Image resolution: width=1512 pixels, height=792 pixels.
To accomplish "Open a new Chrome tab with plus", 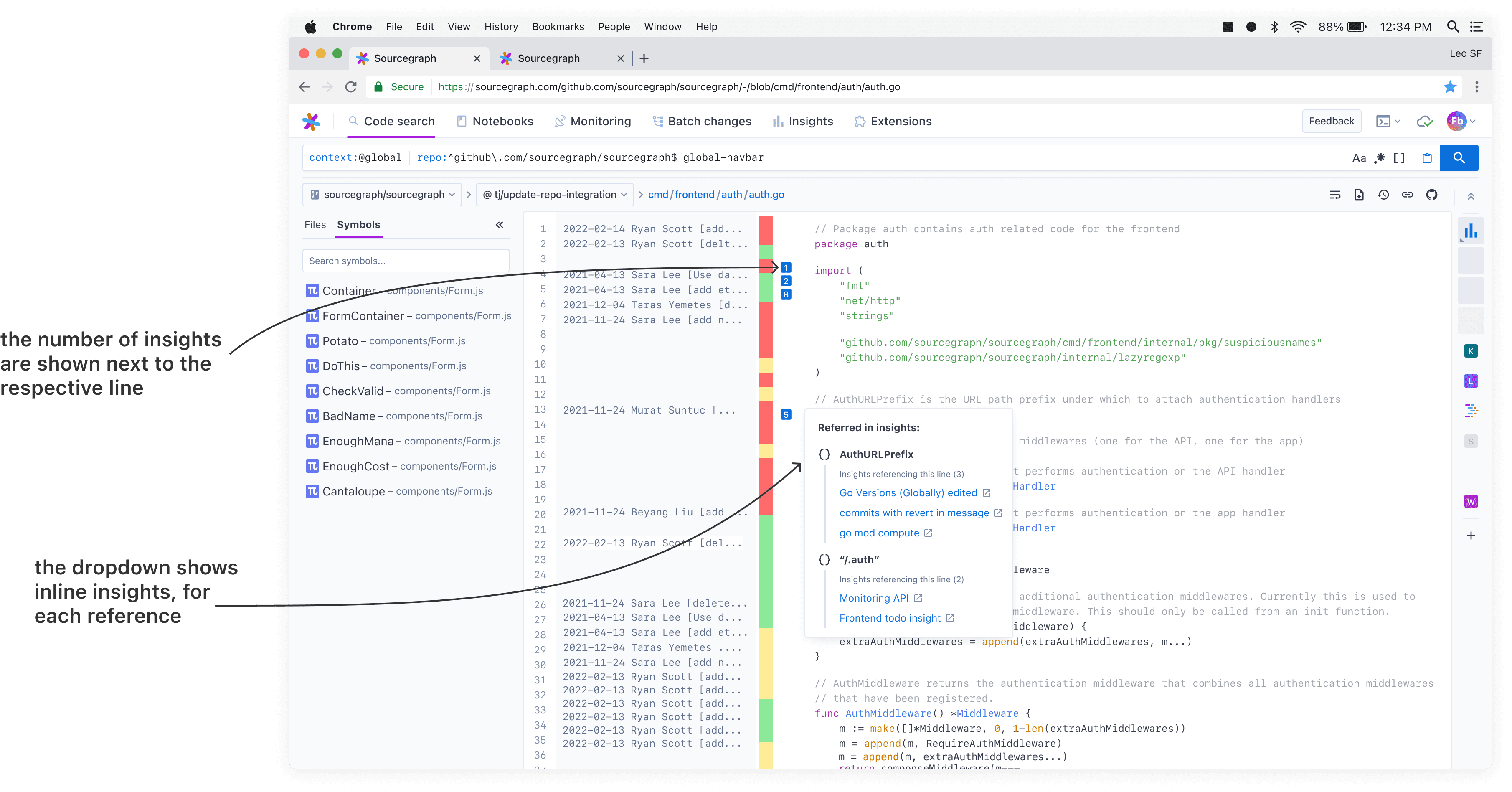I will click(644, 58).
